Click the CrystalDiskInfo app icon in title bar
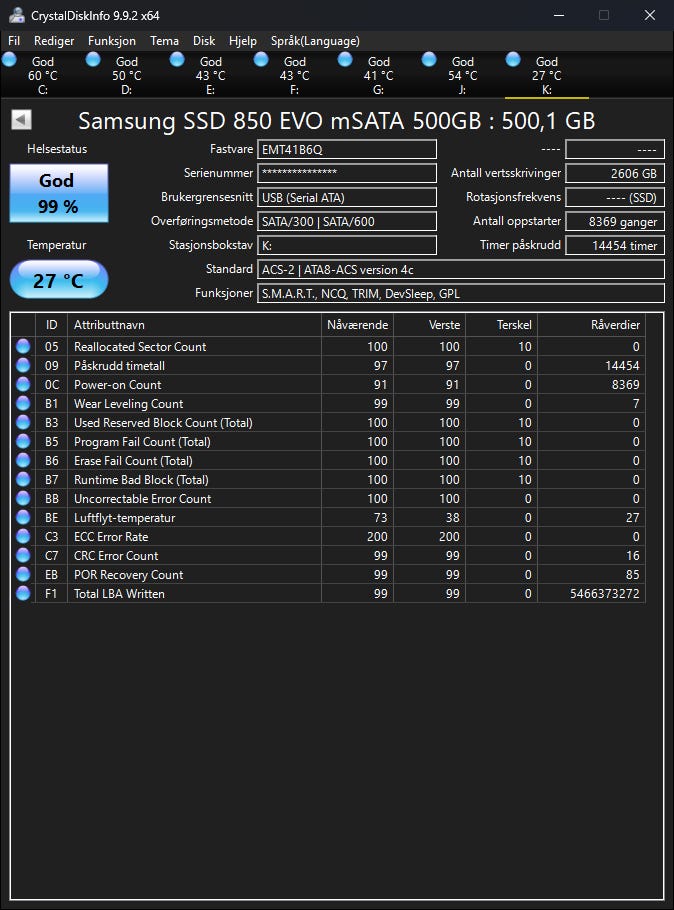 17,15
